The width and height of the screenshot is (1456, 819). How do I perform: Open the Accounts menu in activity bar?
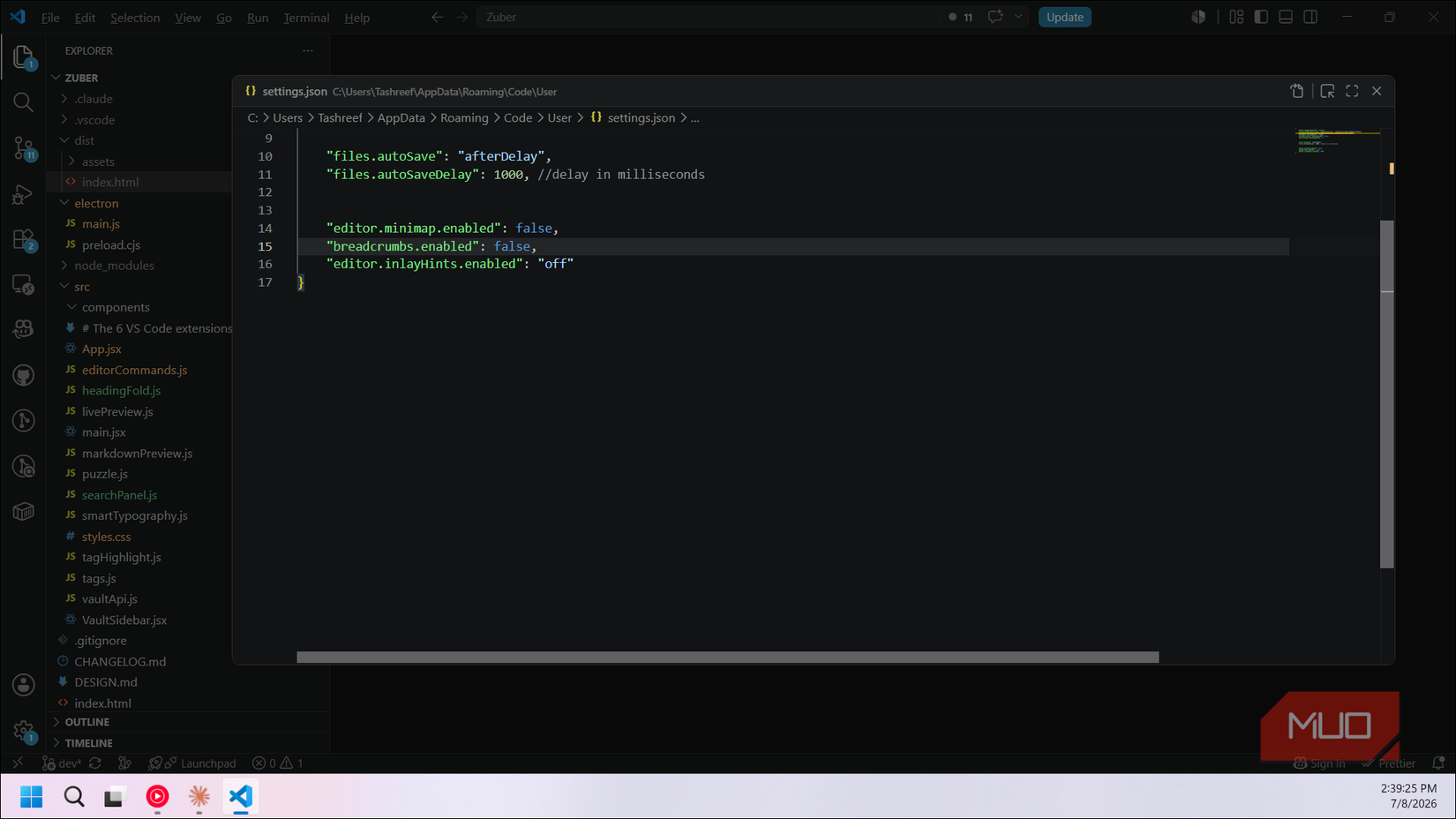coord(24,685)
